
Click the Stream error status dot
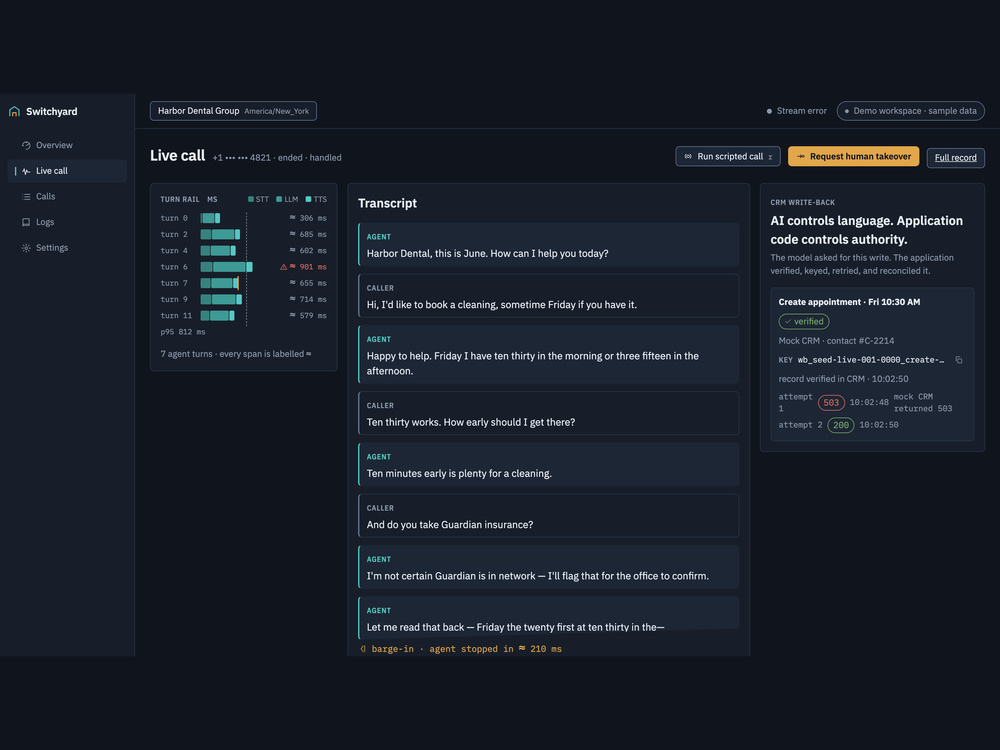click(x=769, y=111)
